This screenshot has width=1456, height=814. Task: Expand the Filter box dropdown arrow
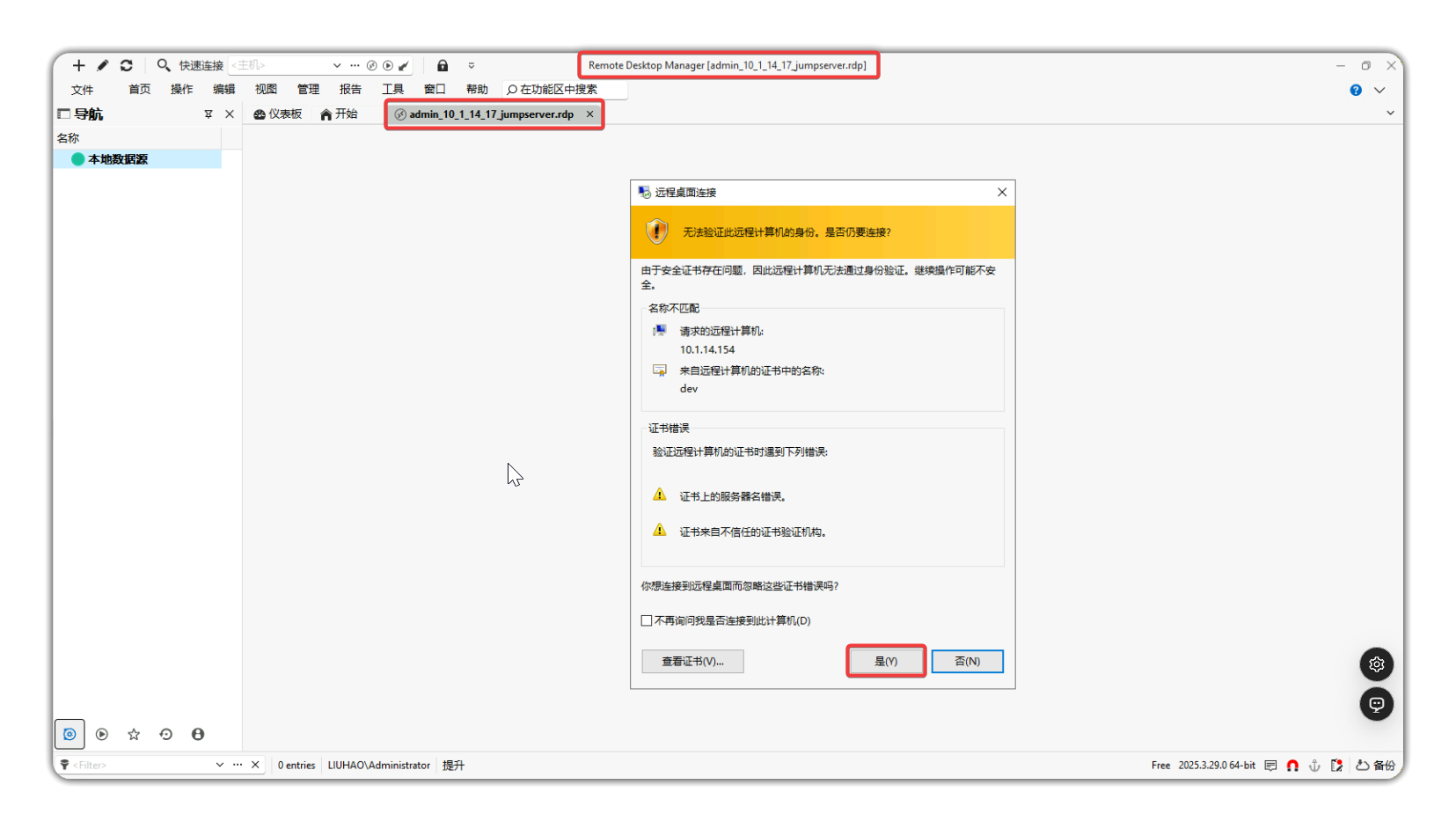[x=219, y=765]
